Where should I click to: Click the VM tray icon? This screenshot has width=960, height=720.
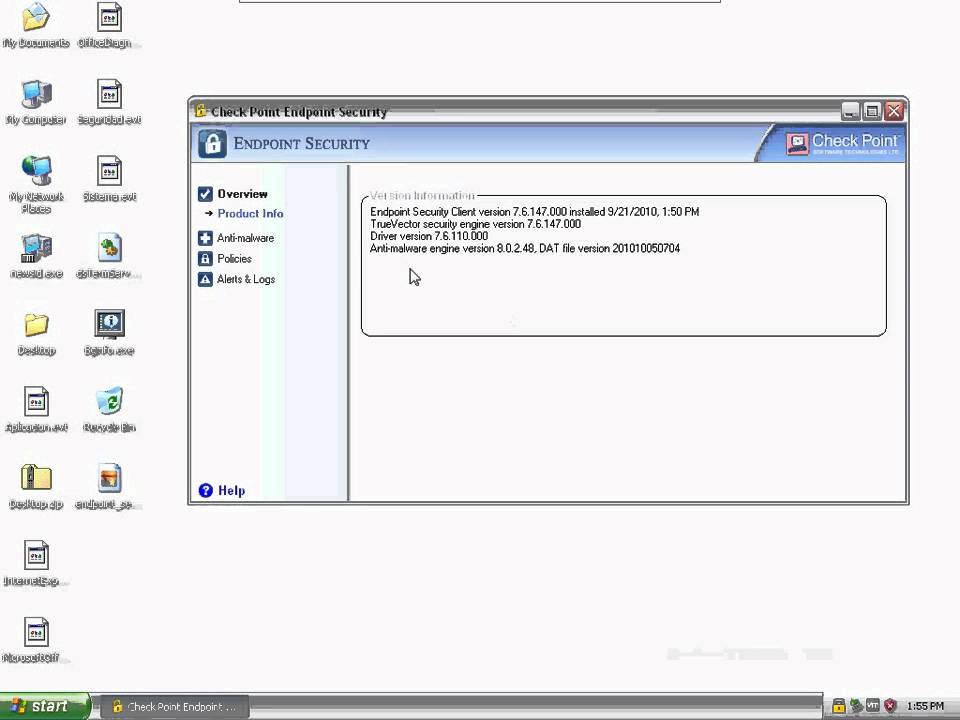click(872, 706)
